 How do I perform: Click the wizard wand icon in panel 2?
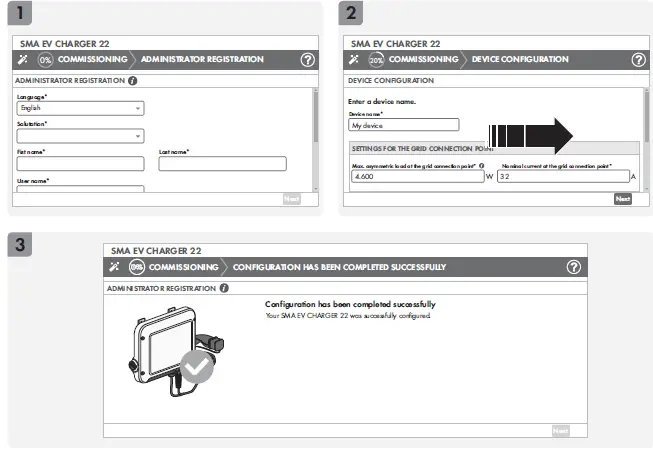[354, 60]
